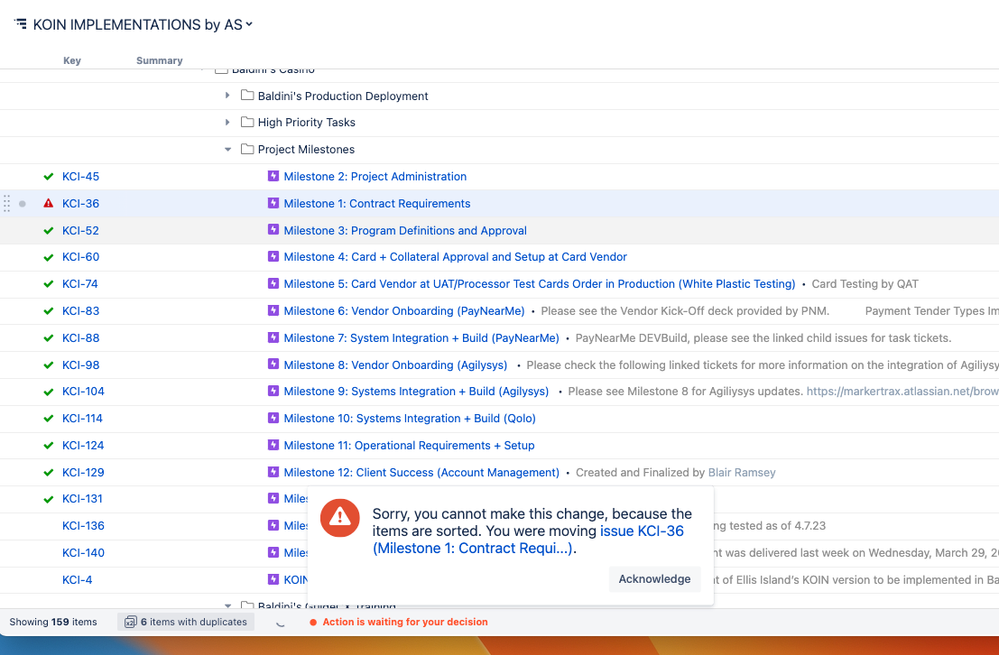Click the epic icon for Milestone 12
Screen dimensions: 999x655
(x=273, y=472)
